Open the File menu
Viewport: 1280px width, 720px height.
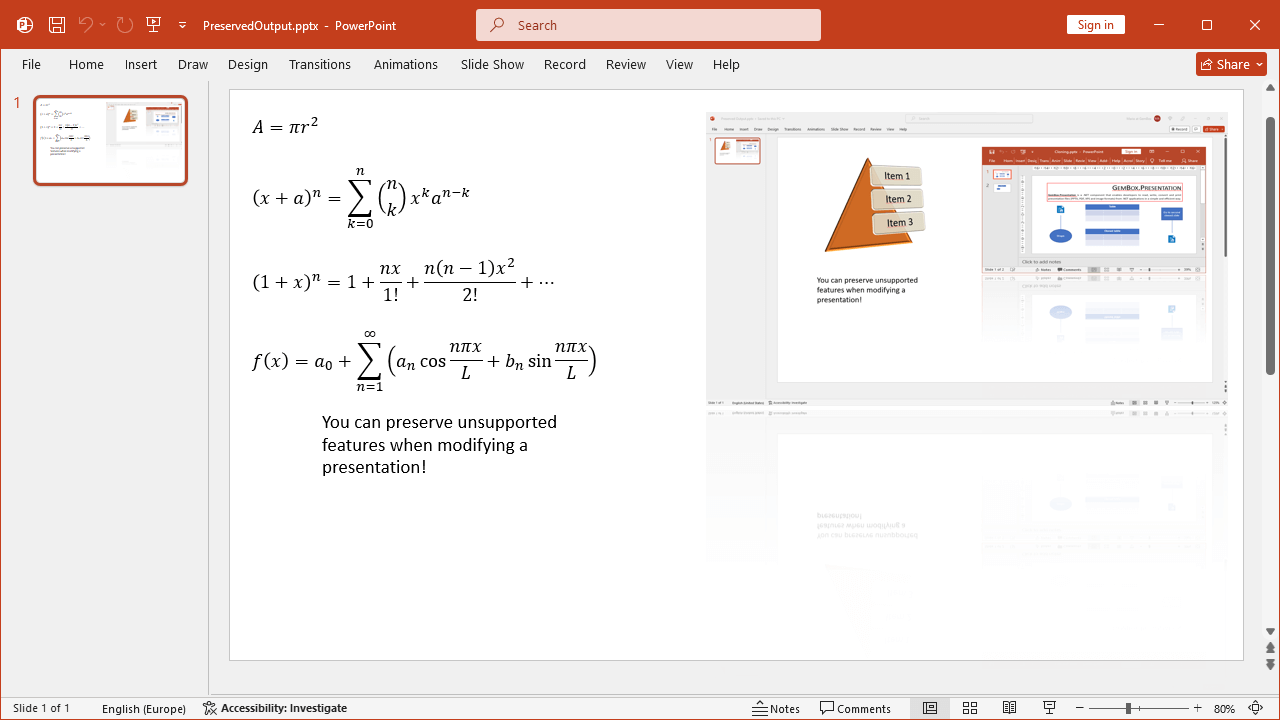tap(32, 64)
